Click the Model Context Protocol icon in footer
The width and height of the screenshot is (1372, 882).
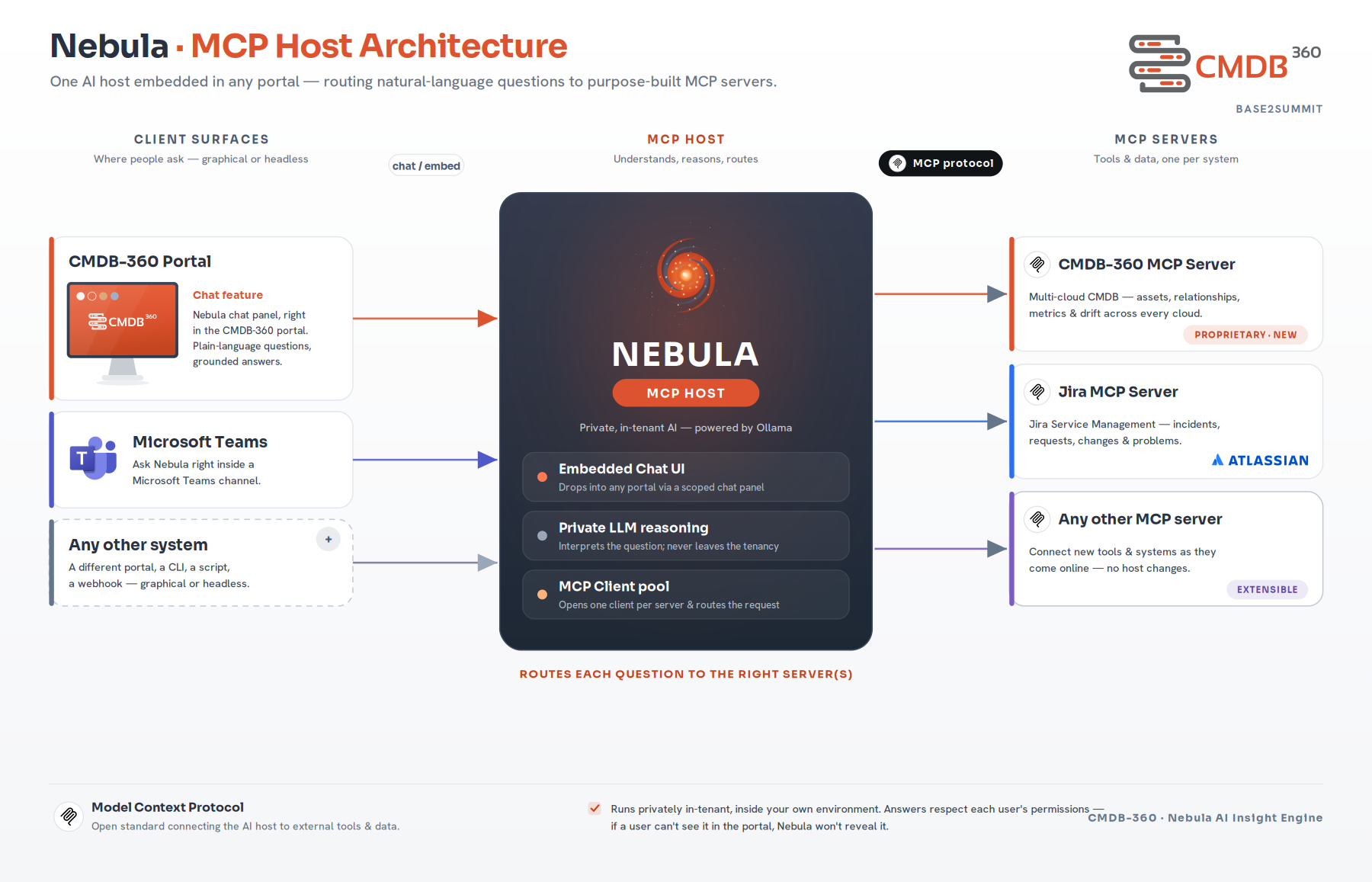pyautogui.click(x=69, y=816)
